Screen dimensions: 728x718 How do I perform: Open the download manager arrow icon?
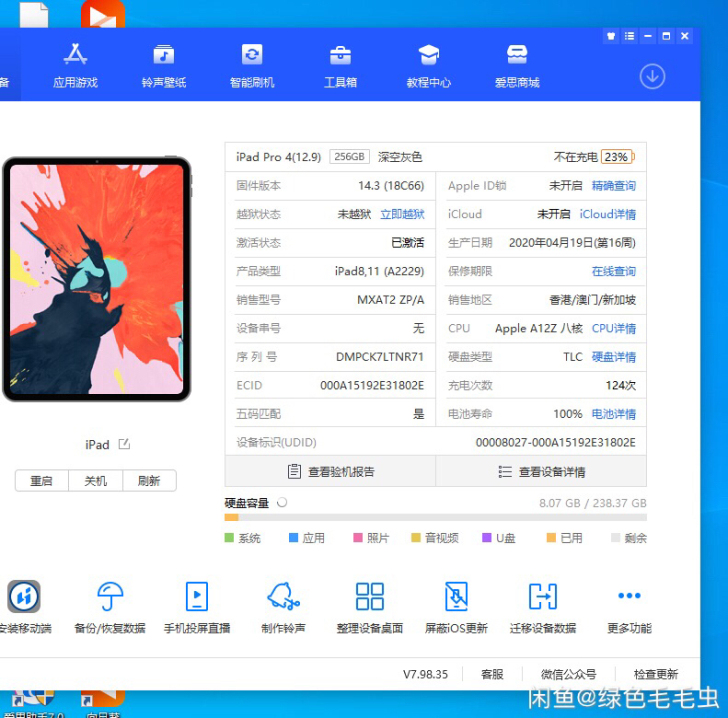point(652,77)
